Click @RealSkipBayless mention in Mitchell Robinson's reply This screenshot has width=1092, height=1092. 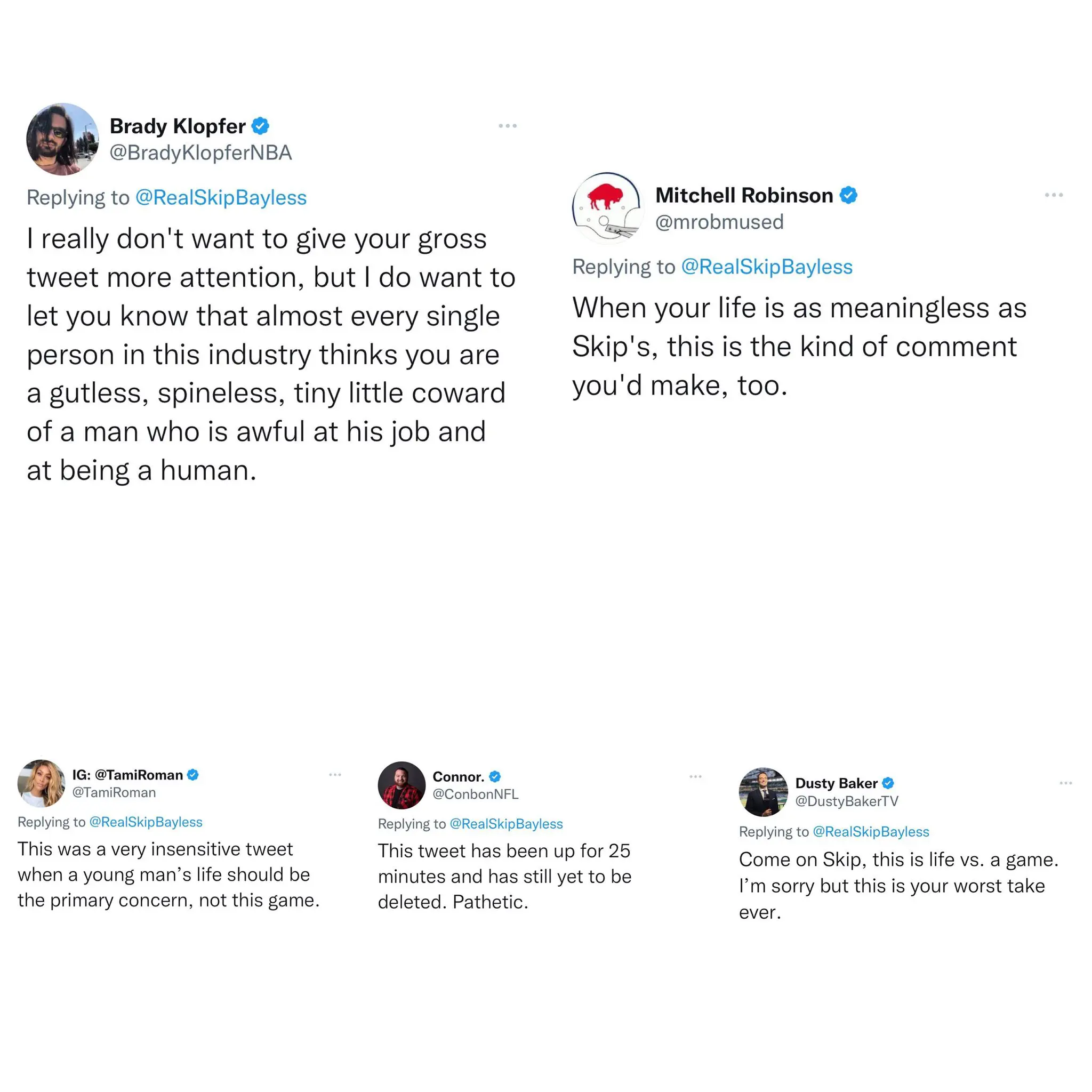tap(766, 267)
